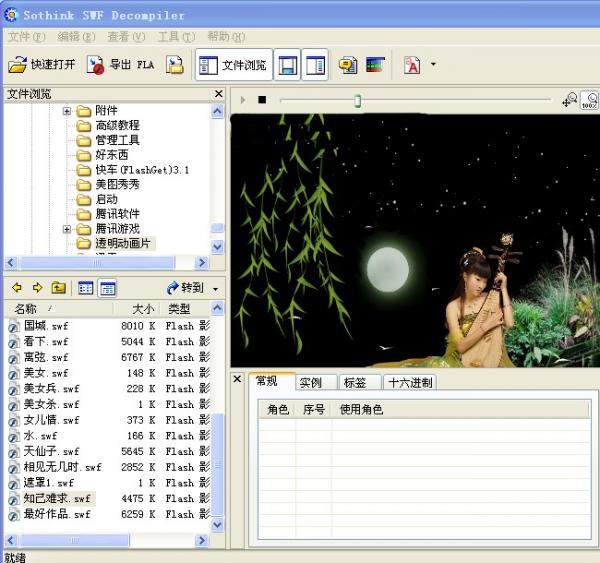This screenshot has height=563, width=600.
Task: Open the dropdown arrow beside the red A icon
Action: pyautogui.click(x=433, y=64)
